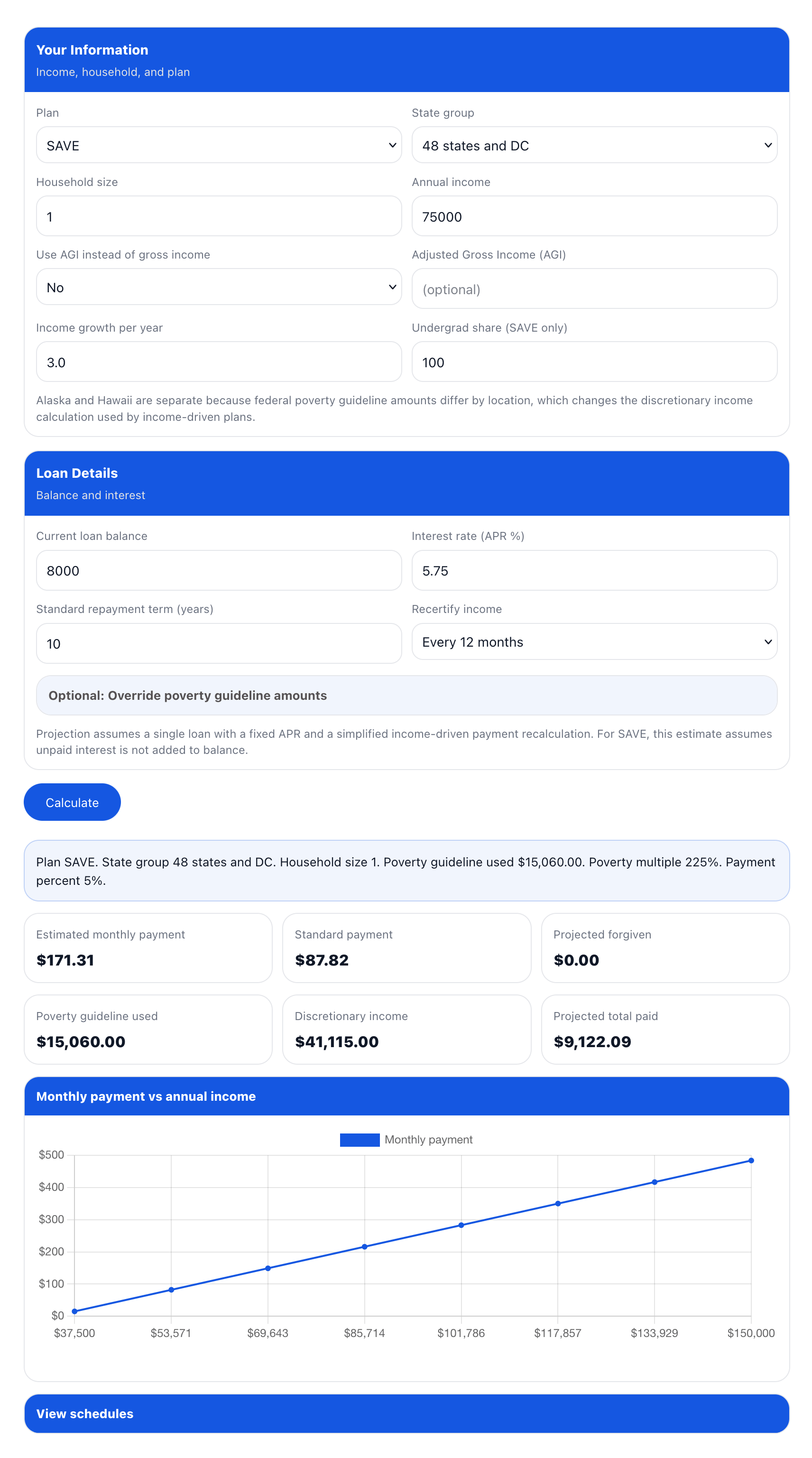Select the Interest rate APR field
Screen dimensions: 812x1458
593,570
